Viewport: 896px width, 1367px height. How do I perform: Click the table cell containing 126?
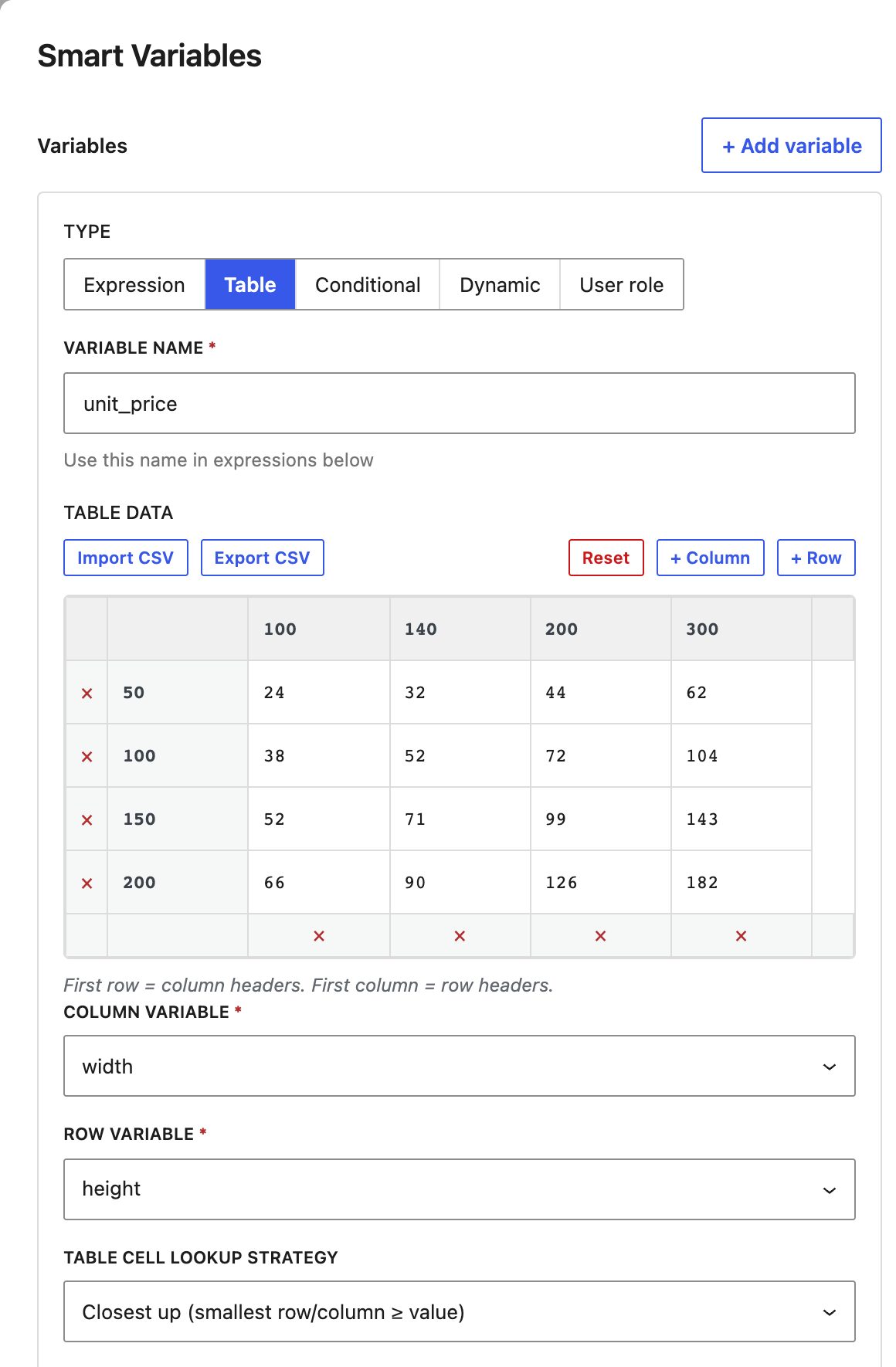600,883
